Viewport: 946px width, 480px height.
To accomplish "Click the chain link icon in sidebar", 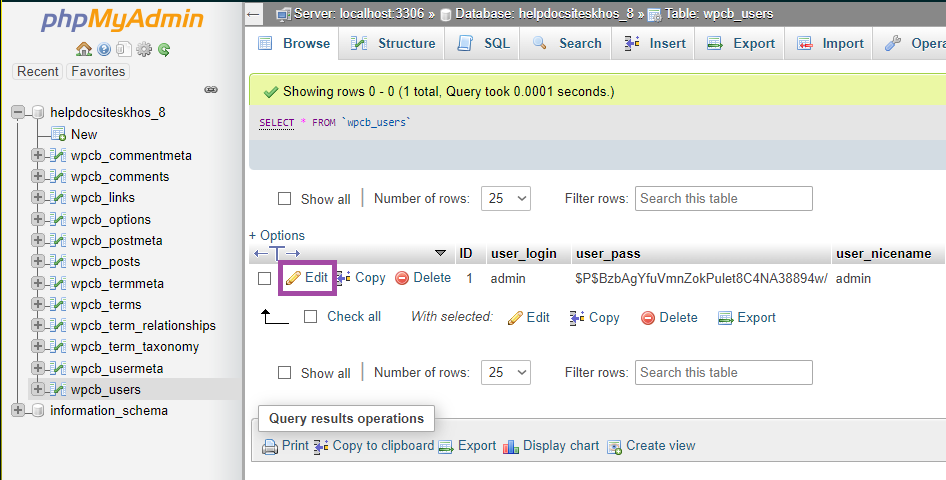I will [x=211, y=90].
